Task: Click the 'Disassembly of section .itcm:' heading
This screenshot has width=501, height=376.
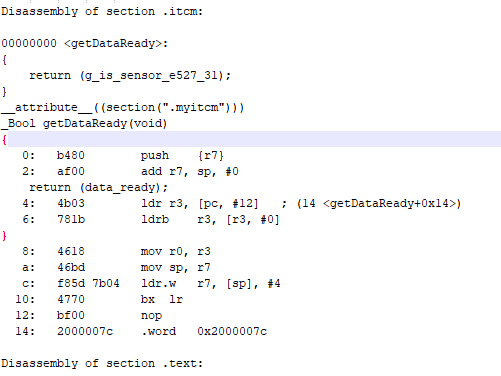Action: (x=102, y=11)
